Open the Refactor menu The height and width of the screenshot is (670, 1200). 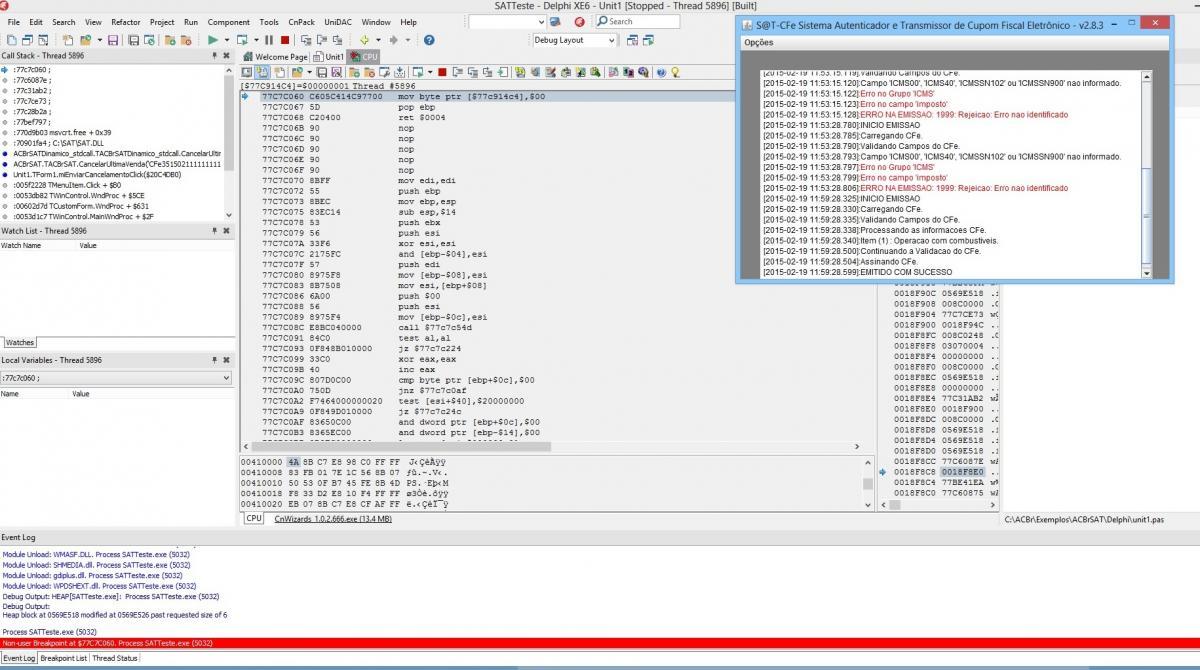(x=126, y=21)
